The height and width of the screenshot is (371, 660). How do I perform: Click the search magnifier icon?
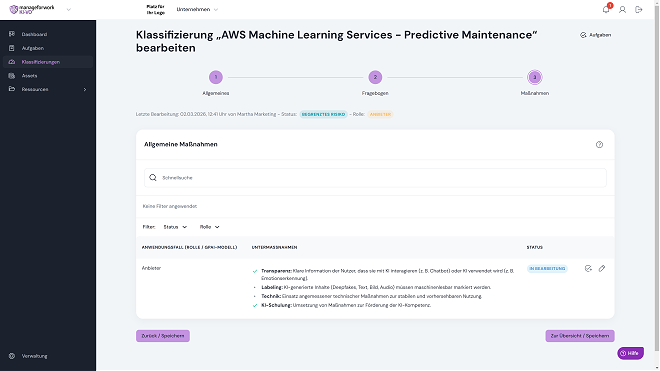click(153, 178)
